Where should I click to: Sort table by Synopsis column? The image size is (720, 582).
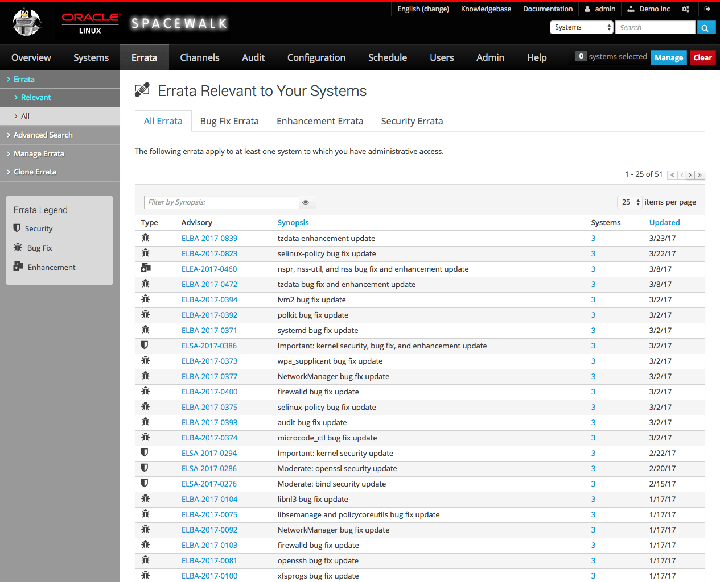[x=292, y=222]
